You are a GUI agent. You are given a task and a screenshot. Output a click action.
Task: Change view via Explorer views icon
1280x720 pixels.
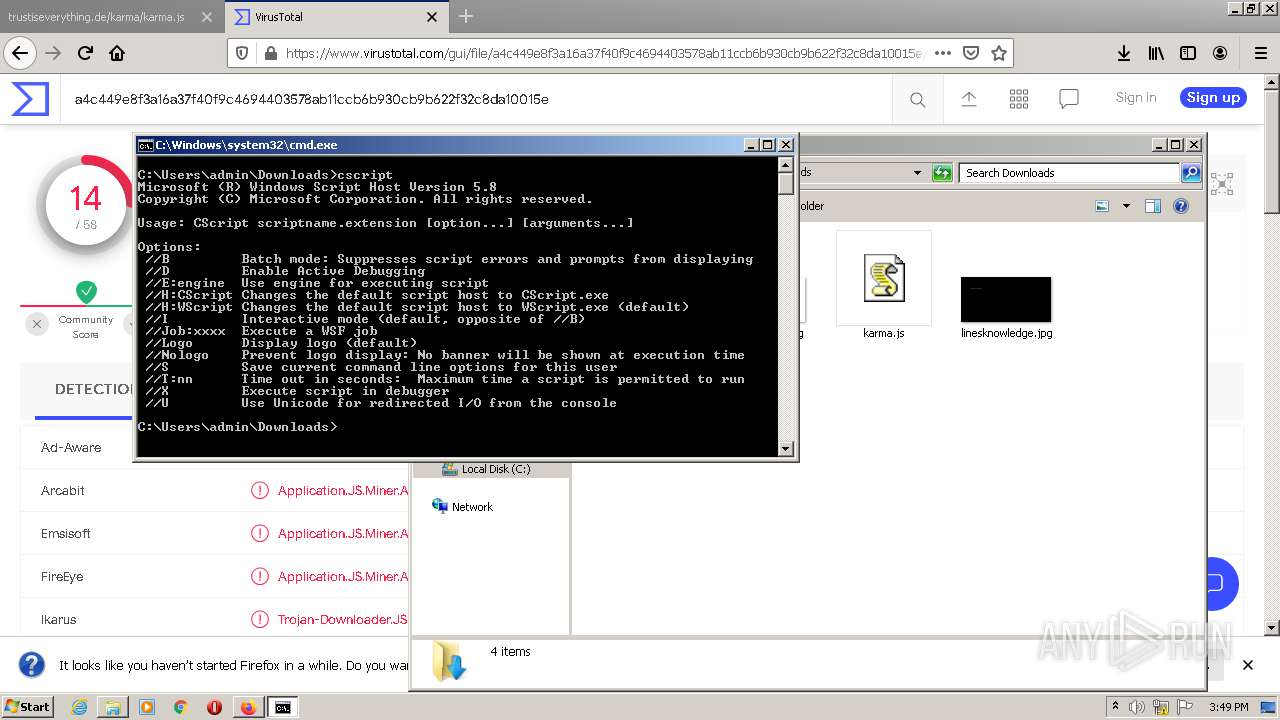click(1102, 206)
